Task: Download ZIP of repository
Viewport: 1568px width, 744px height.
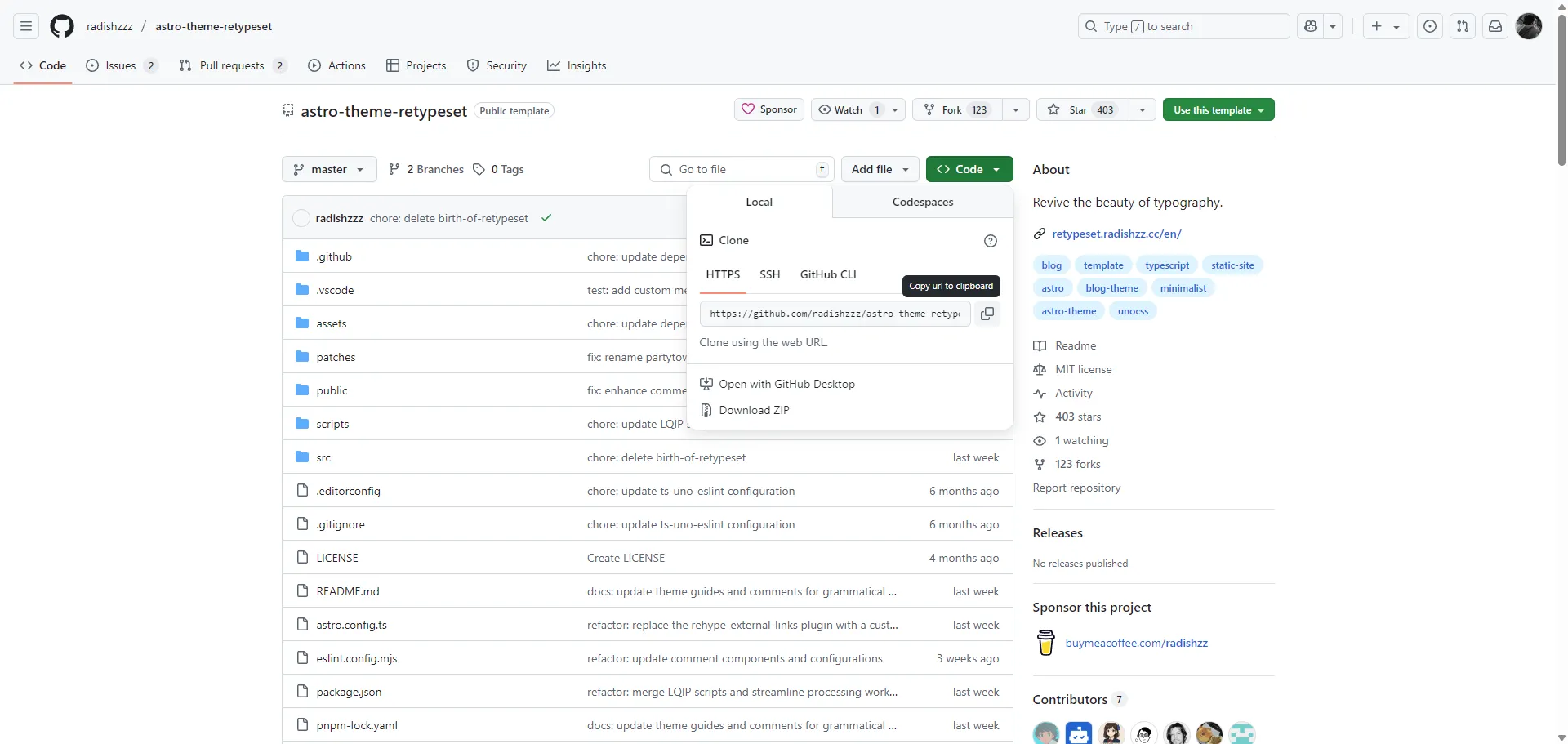Action: point(754,410)
